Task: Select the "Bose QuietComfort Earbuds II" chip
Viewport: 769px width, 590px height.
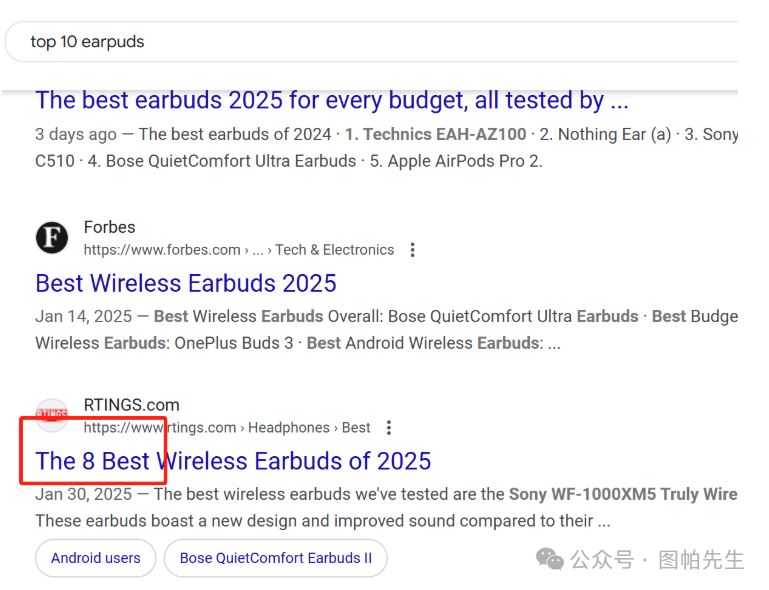Action: (x=276, y=558)
